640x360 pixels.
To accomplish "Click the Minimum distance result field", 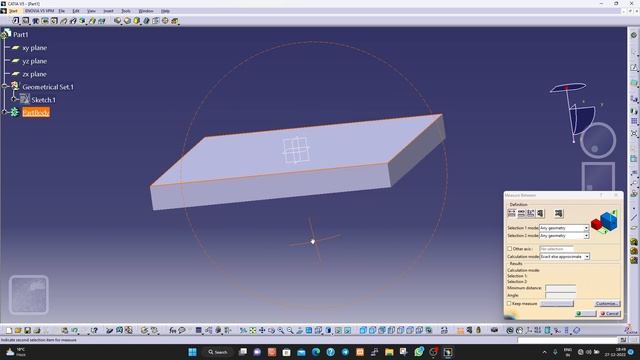I will click(561, 288).
